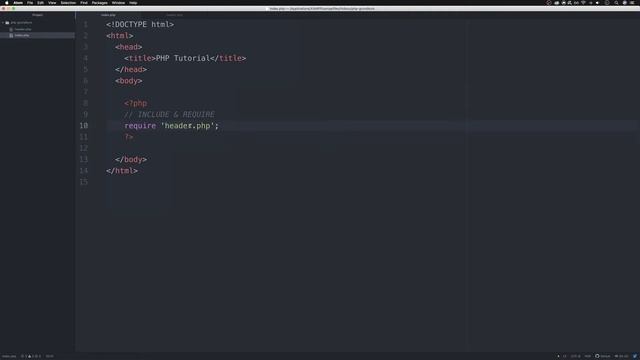Viewport: 640px width, 360px height.
Task: Click the UTF-8 encoding selector in status bar
Action: coord(576,356)
